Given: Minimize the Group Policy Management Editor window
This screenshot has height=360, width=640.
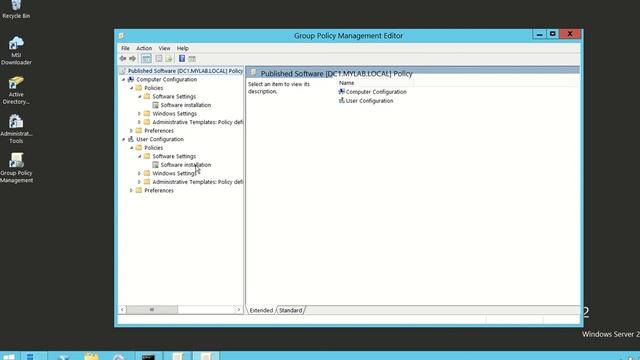Looking at the screenshot, I should [539, 35].
